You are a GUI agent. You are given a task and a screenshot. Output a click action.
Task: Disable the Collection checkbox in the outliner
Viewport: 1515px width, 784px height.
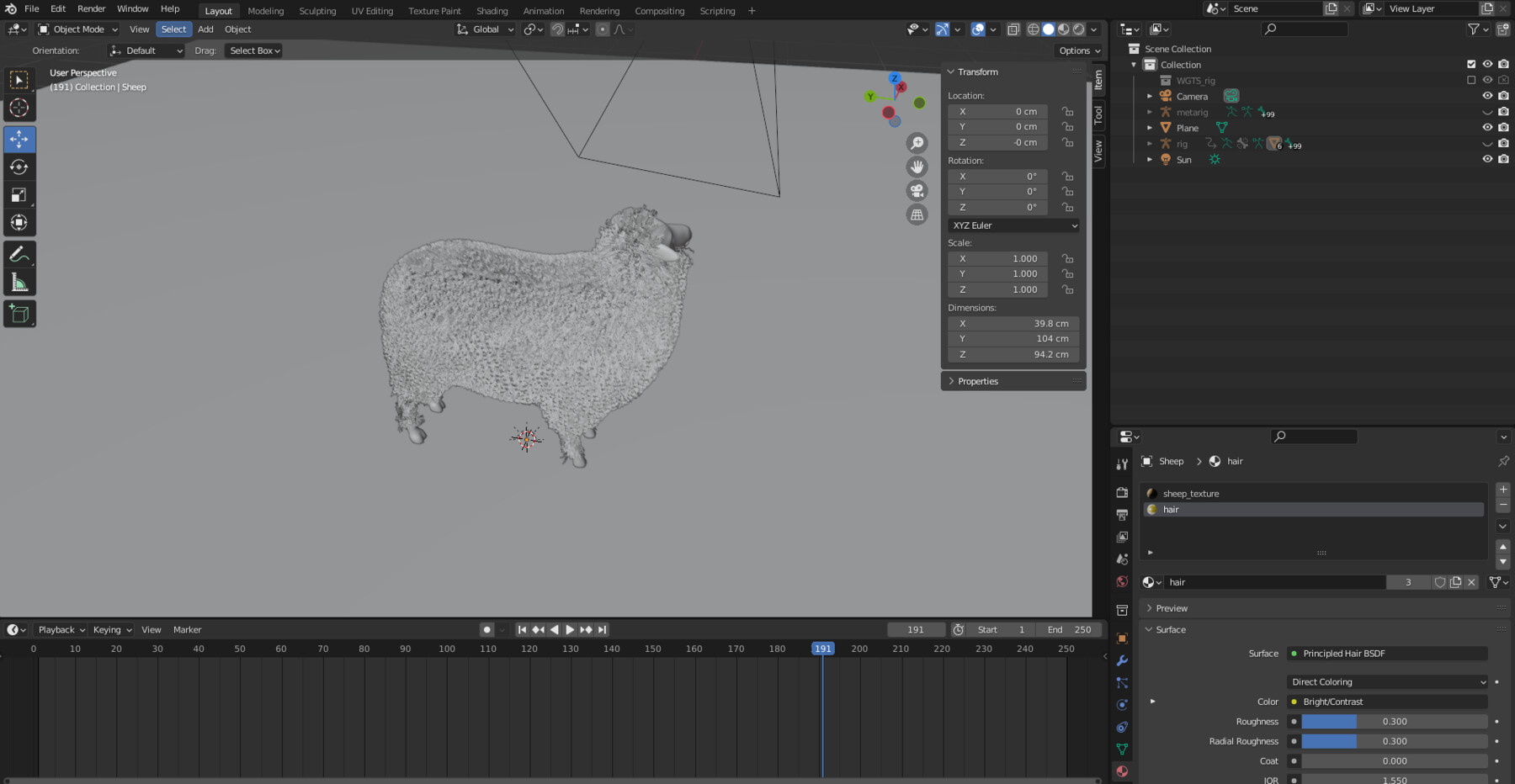1471,64
